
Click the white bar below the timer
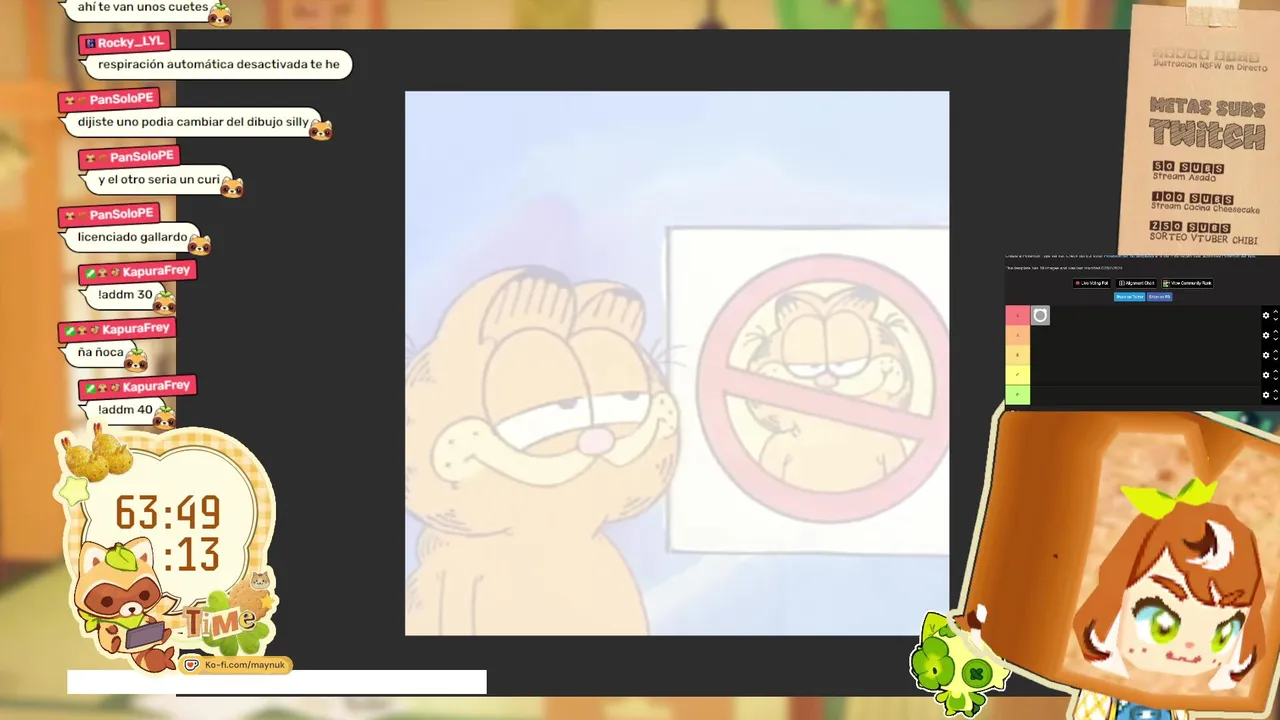tap(277, 682)
